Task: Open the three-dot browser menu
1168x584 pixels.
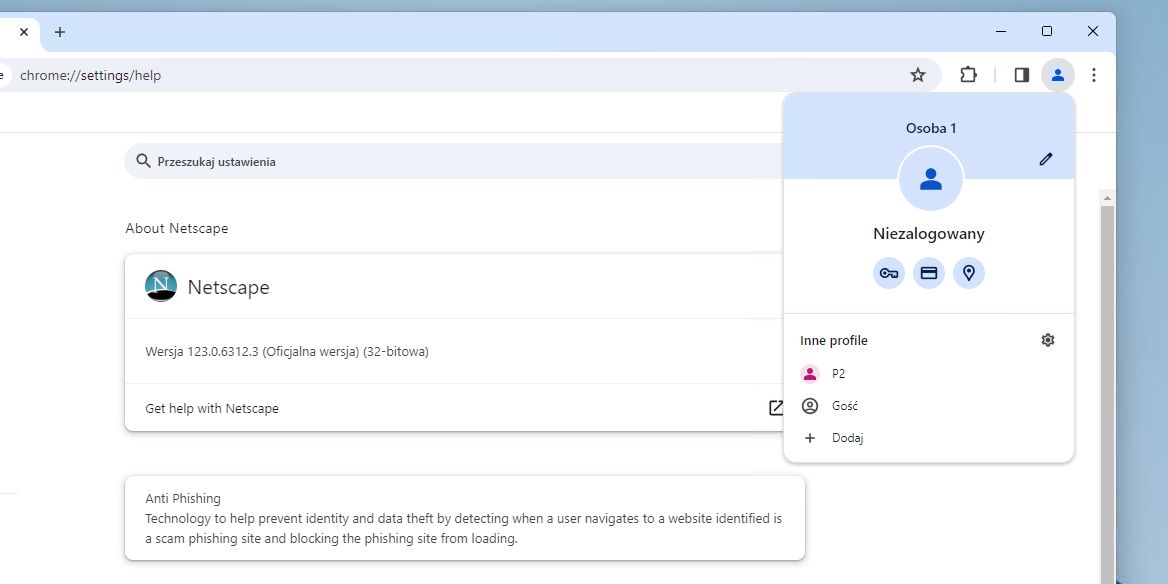Action: tap(1094, 75)
